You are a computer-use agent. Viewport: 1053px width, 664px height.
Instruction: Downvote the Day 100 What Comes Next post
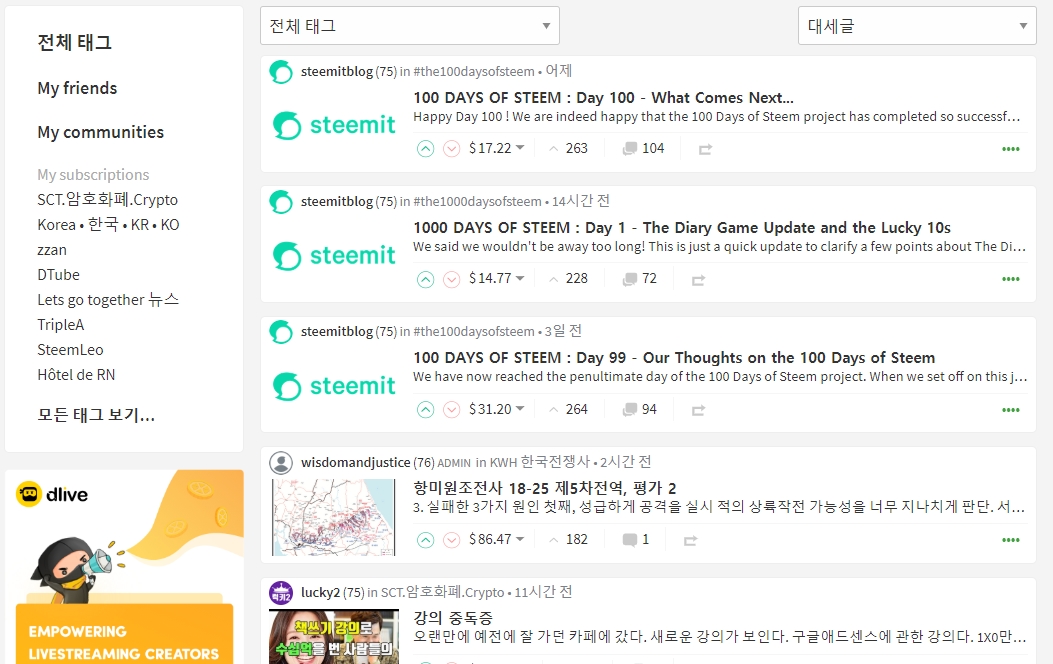tap(451, 148)
